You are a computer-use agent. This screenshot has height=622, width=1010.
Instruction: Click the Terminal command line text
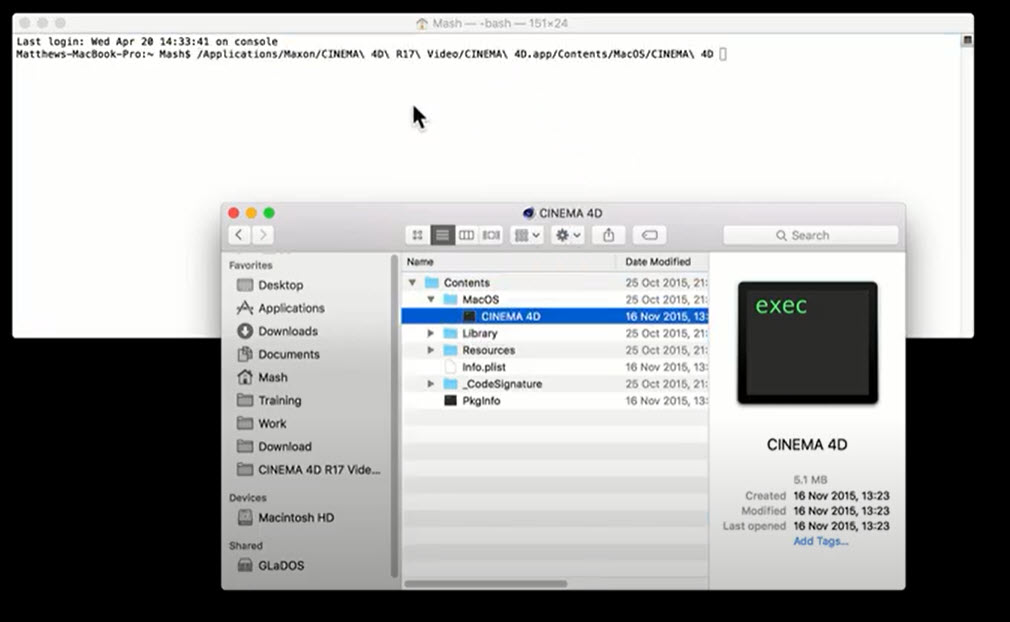pos(455,54)
